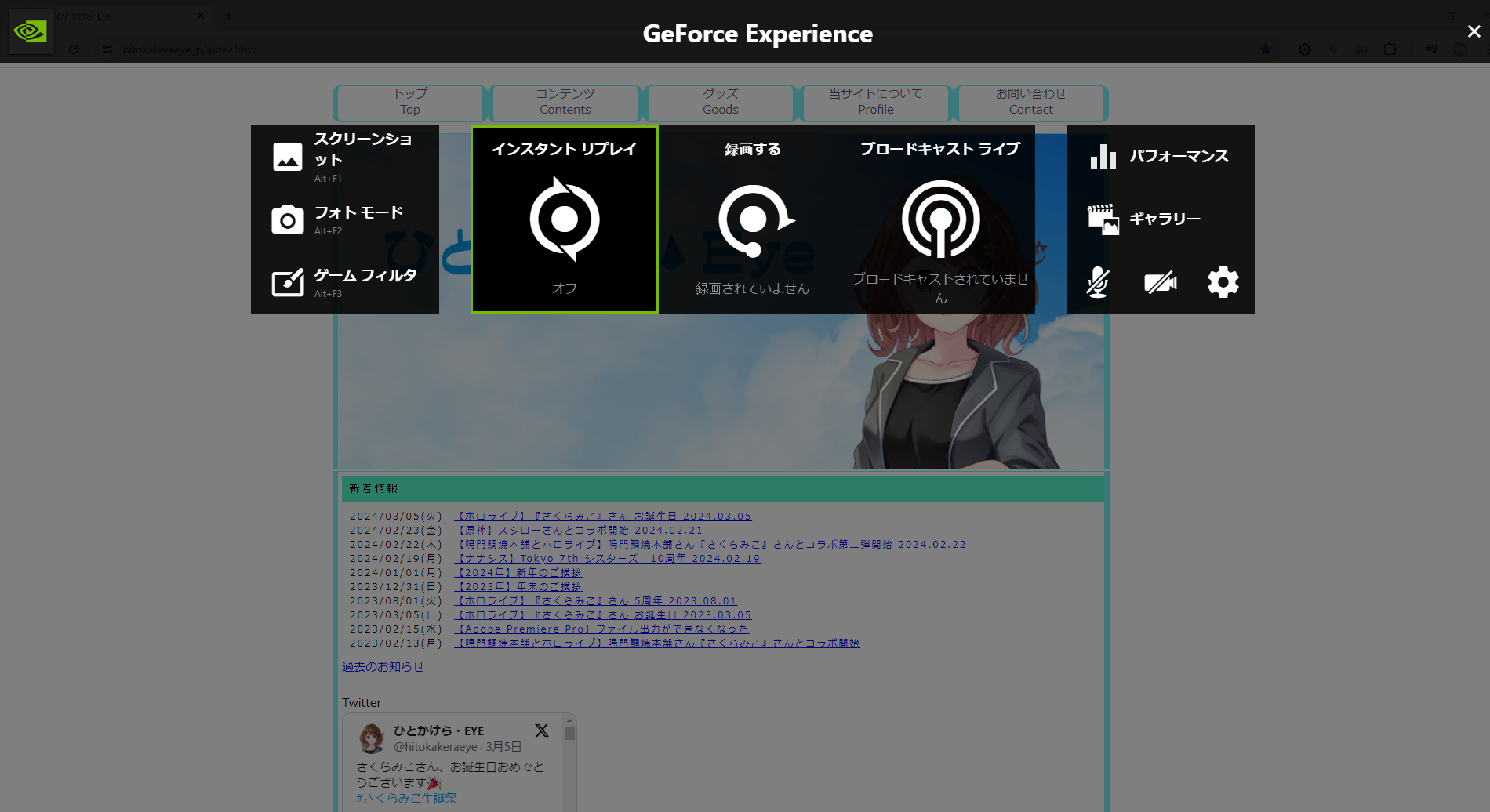Click the X logo in Twitter widget
Viewport: 1490px width, 812px height.
542,730
